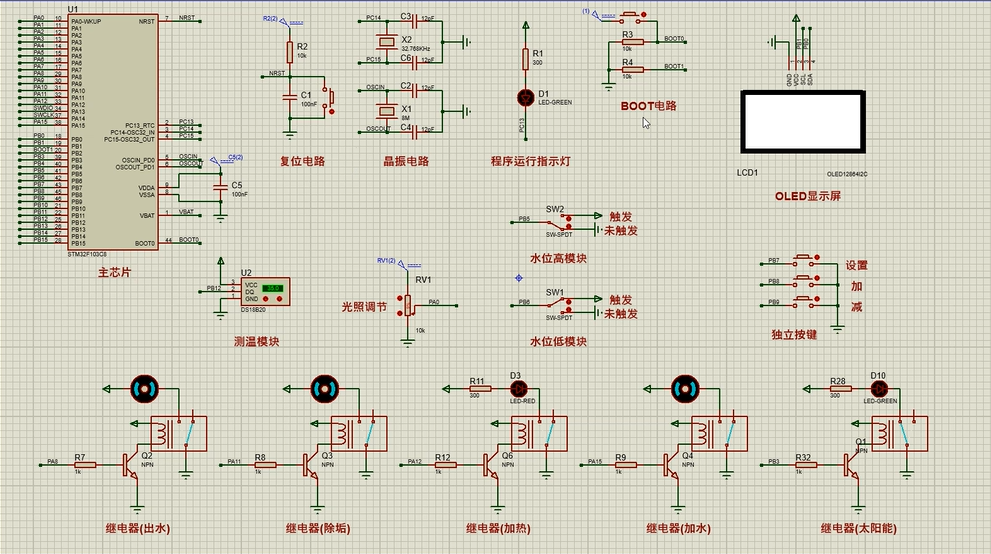The width and height of the screenshot is (991, 554).
Task: Toggle the reset push button near C1
Action: 329,98
